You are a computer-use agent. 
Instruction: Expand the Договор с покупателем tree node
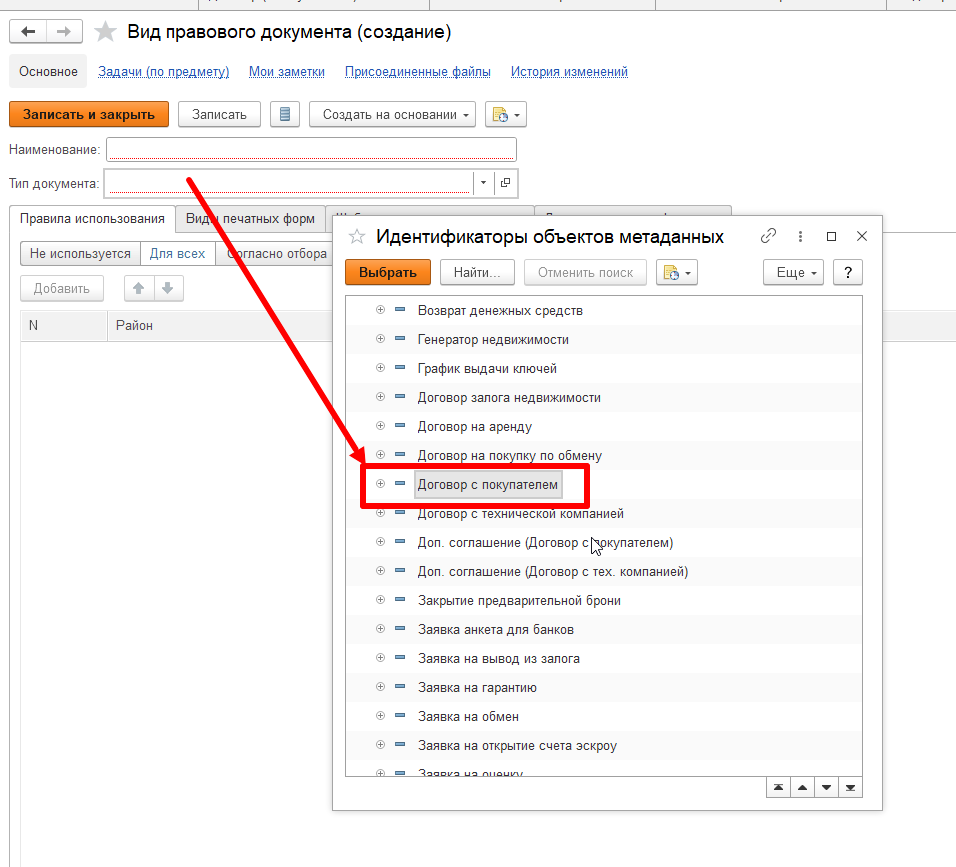click(x=380, y=484)
